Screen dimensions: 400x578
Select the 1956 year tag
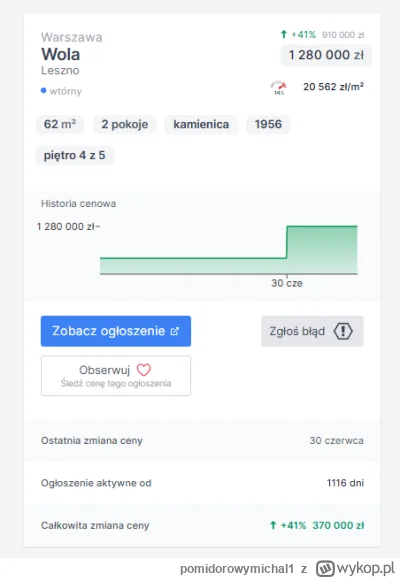click(268, 124)
